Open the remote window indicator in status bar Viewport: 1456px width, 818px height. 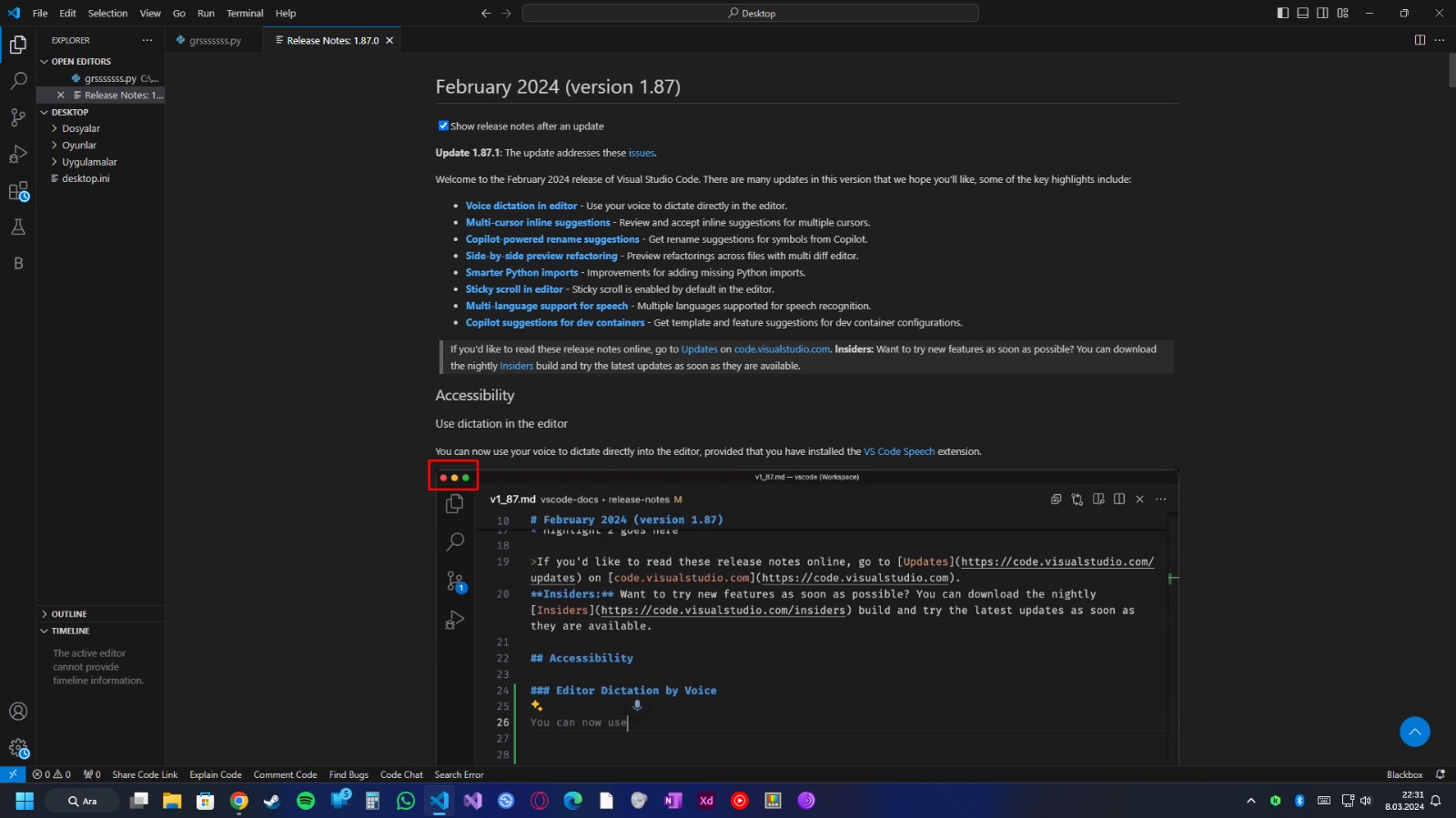(13, 774)
